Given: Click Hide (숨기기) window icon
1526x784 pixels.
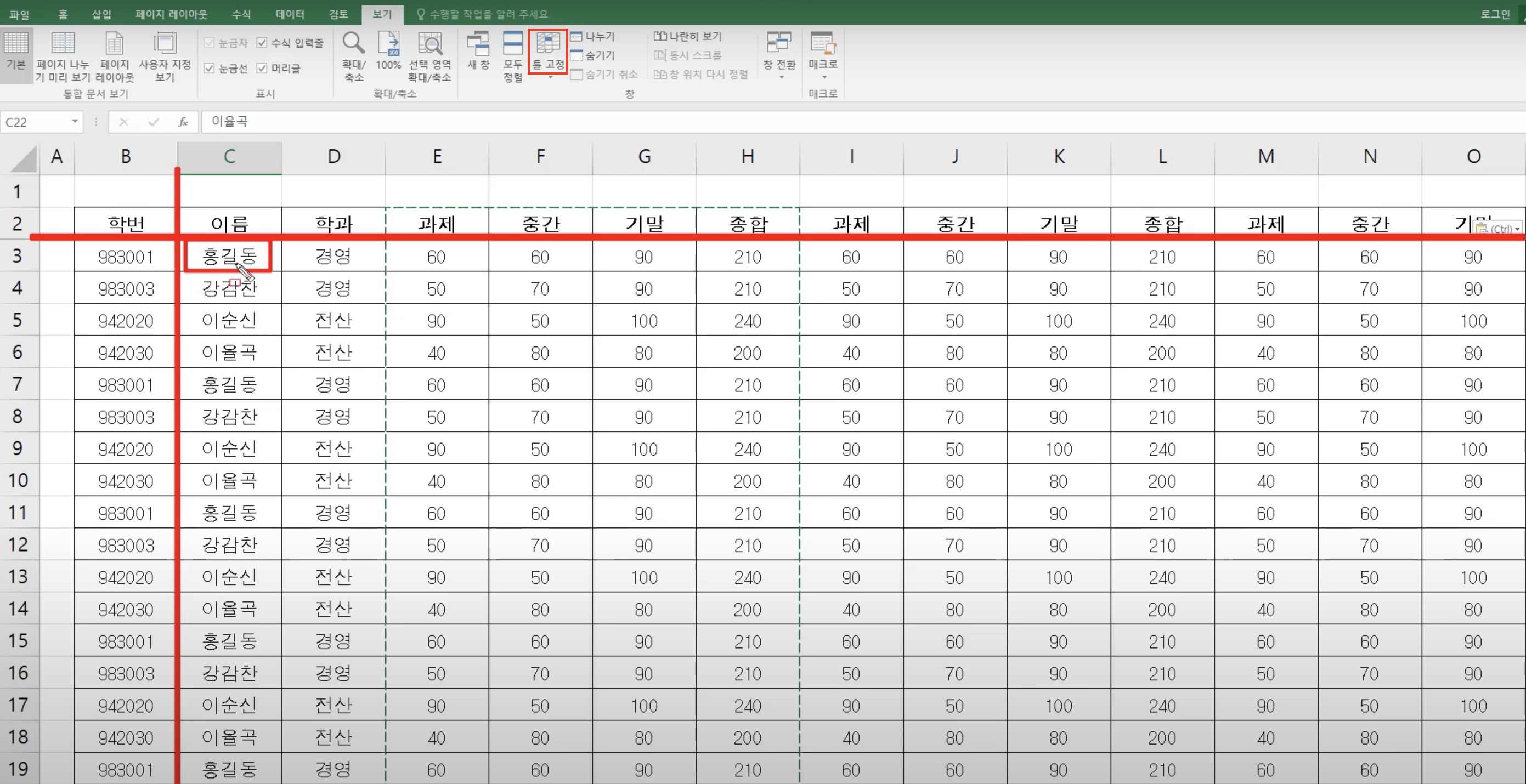Looking at the screenshot, I should (576, 56).
